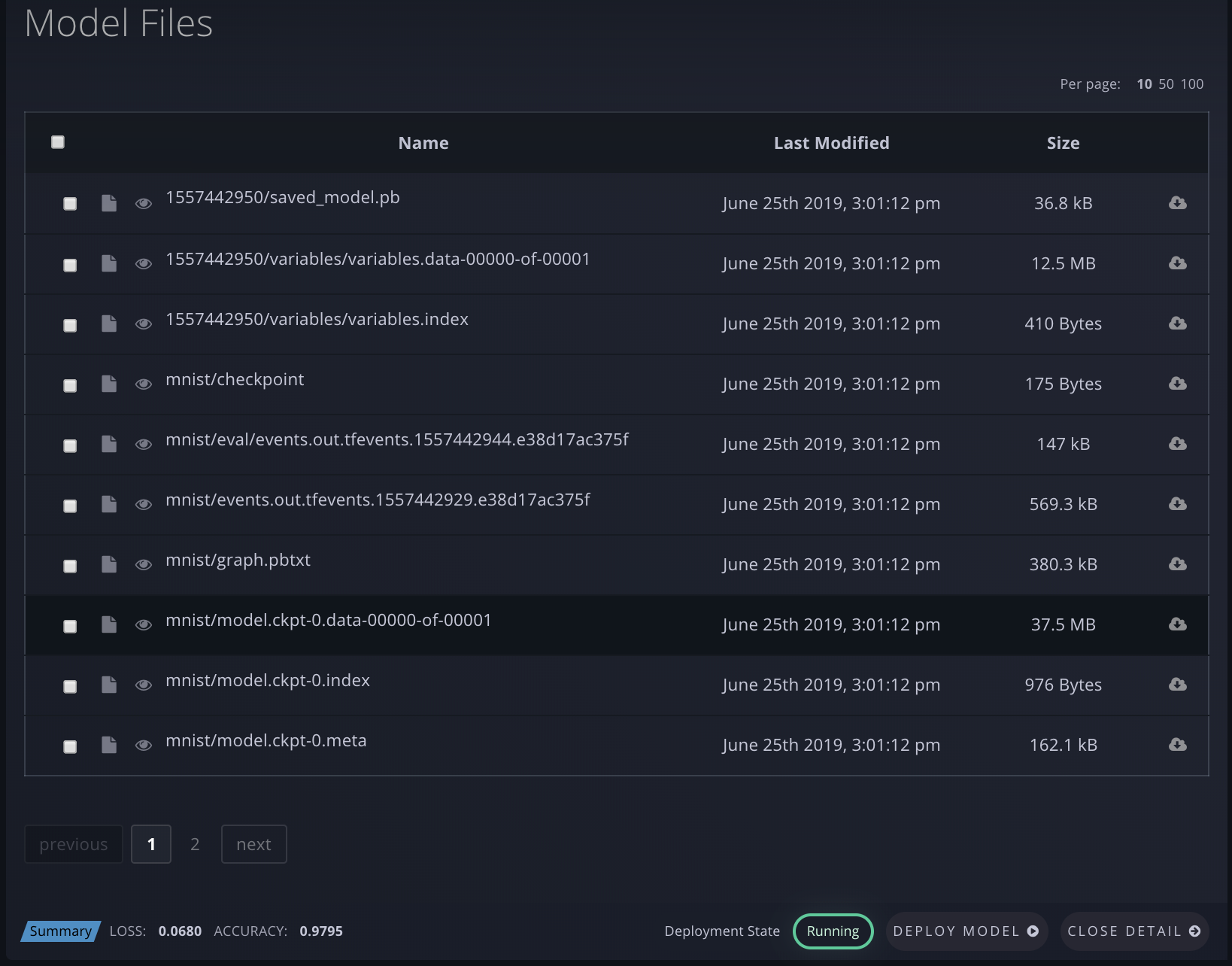1232x966 pixels.
Task: Preview mnist/checkpoint with eye icon
Action: coord(144,384)
